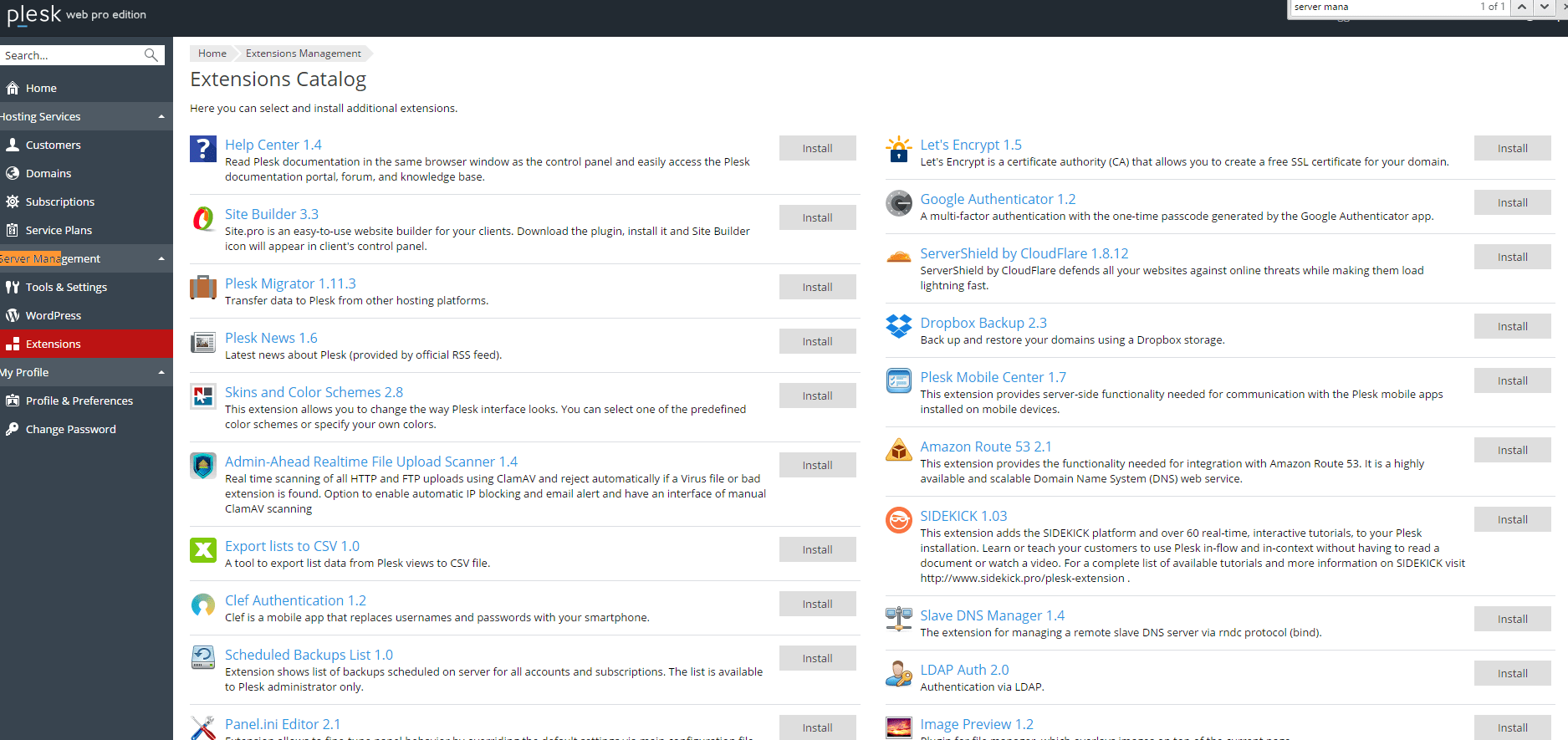
Task: Click the Image Preview thumbnail icon
Action: pos(899,727)
